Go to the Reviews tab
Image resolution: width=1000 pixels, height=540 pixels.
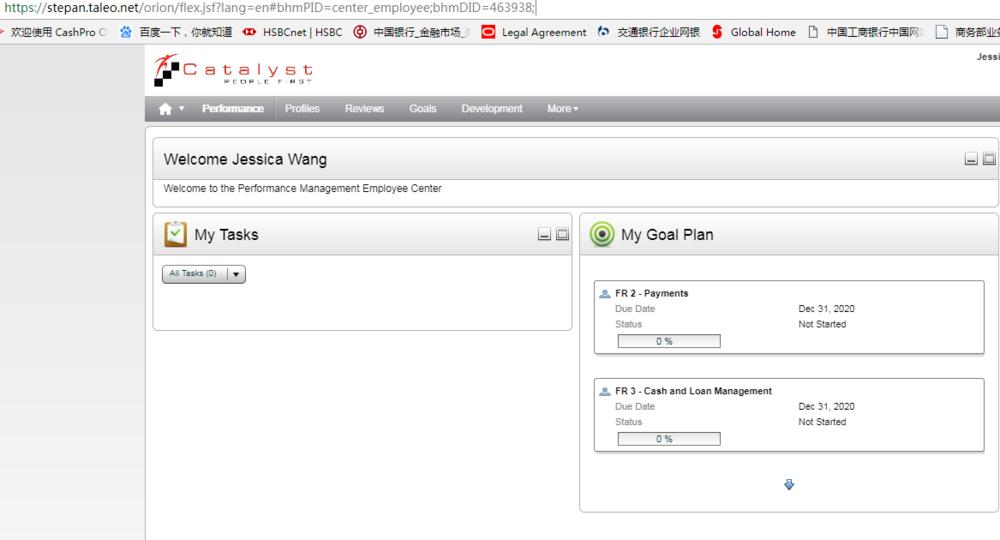point(364,108)
